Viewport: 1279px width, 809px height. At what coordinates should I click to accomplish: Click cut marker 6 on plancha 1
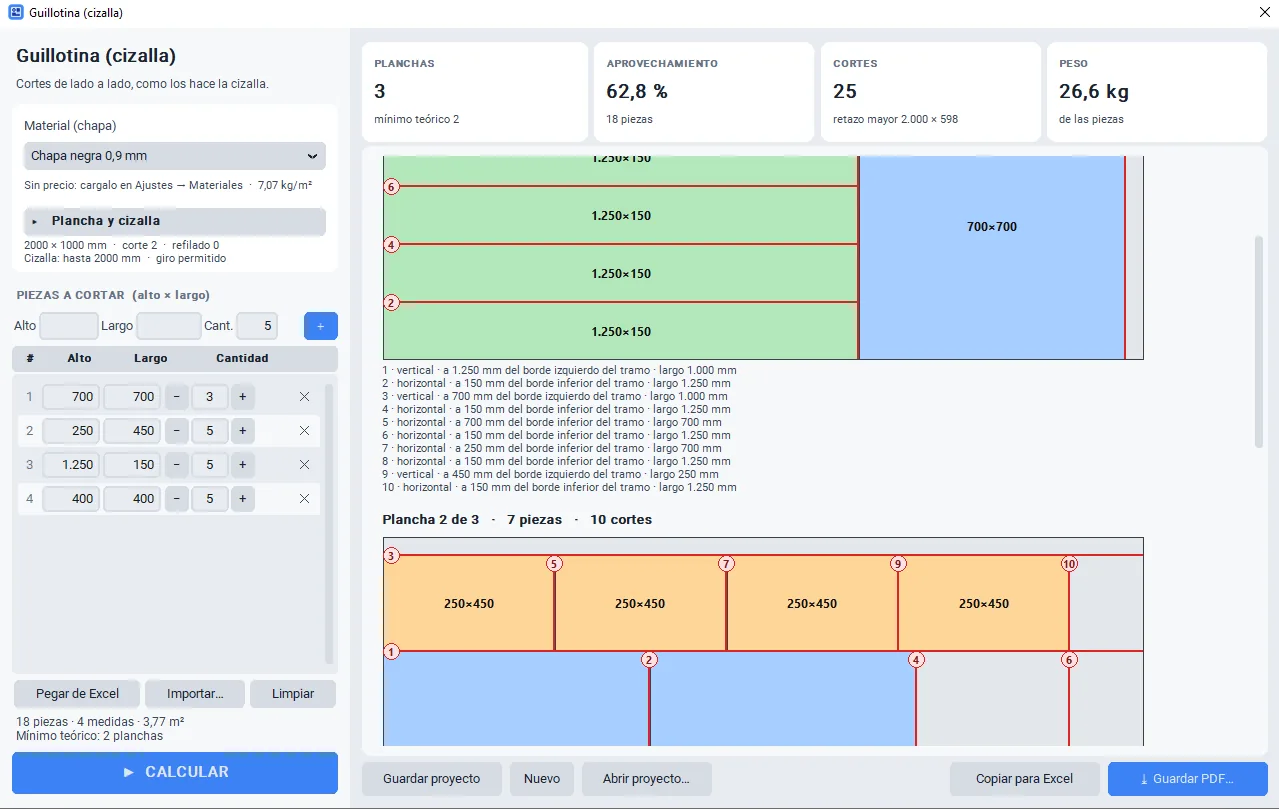[x=391, y=186]
